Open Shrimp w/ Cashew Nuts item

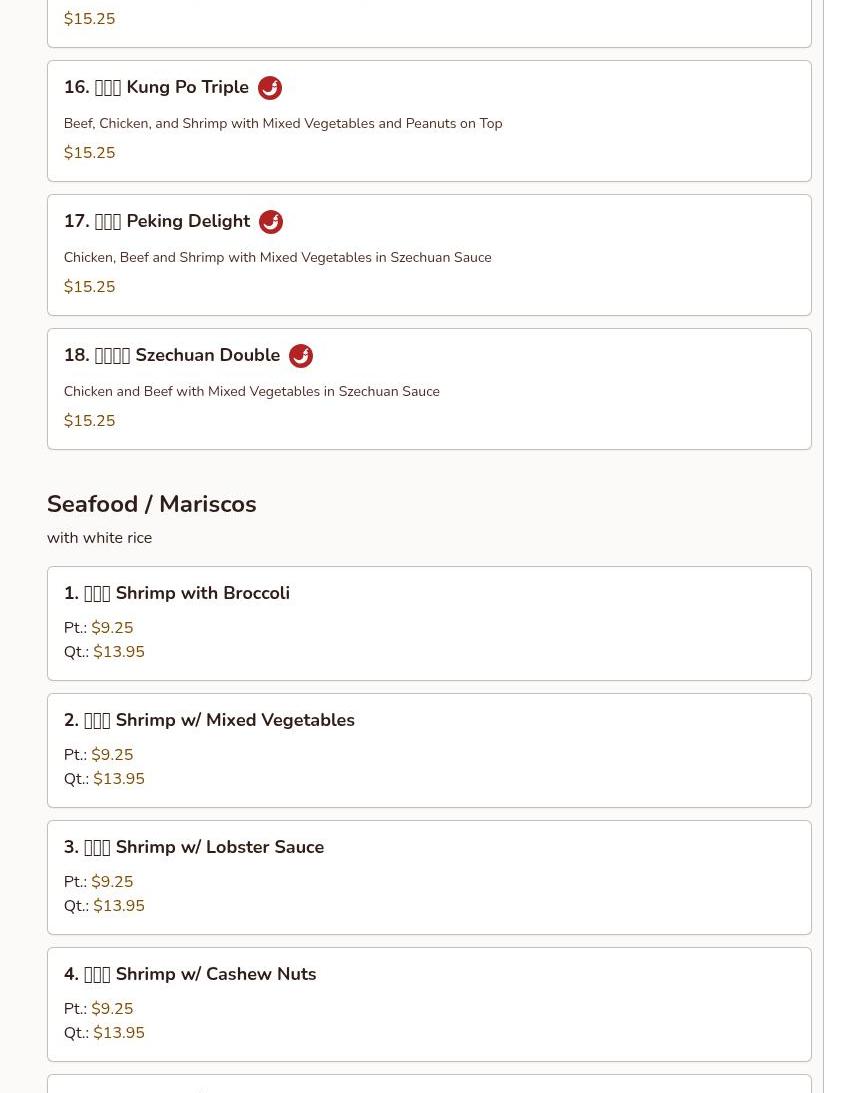[x=190, y=975]
